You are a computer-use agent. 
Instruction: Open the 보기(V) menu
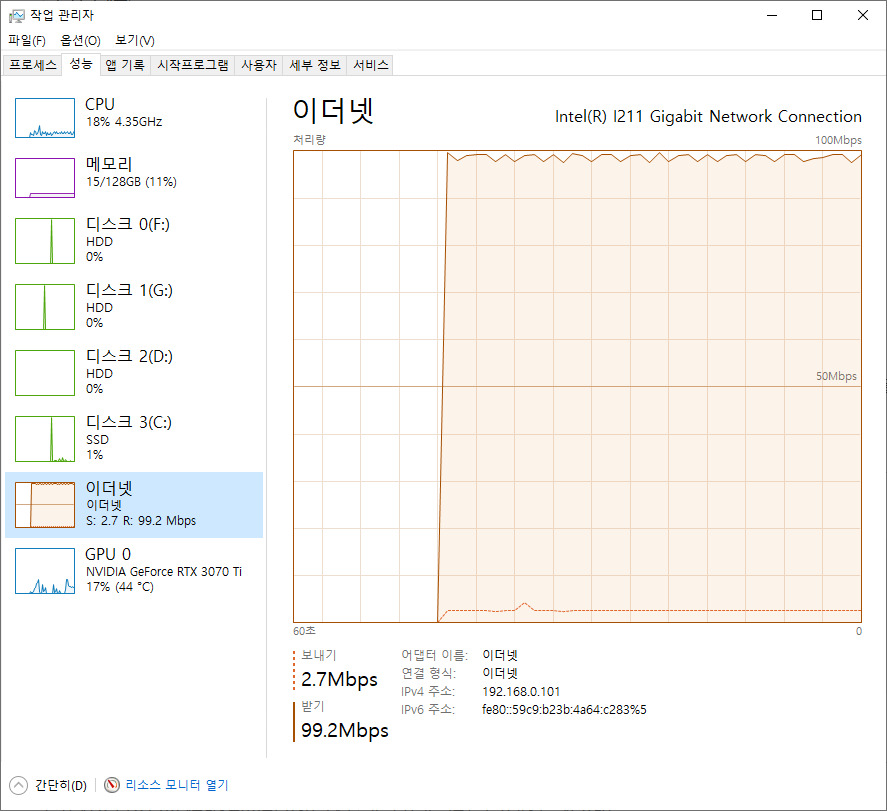point(135,40)
